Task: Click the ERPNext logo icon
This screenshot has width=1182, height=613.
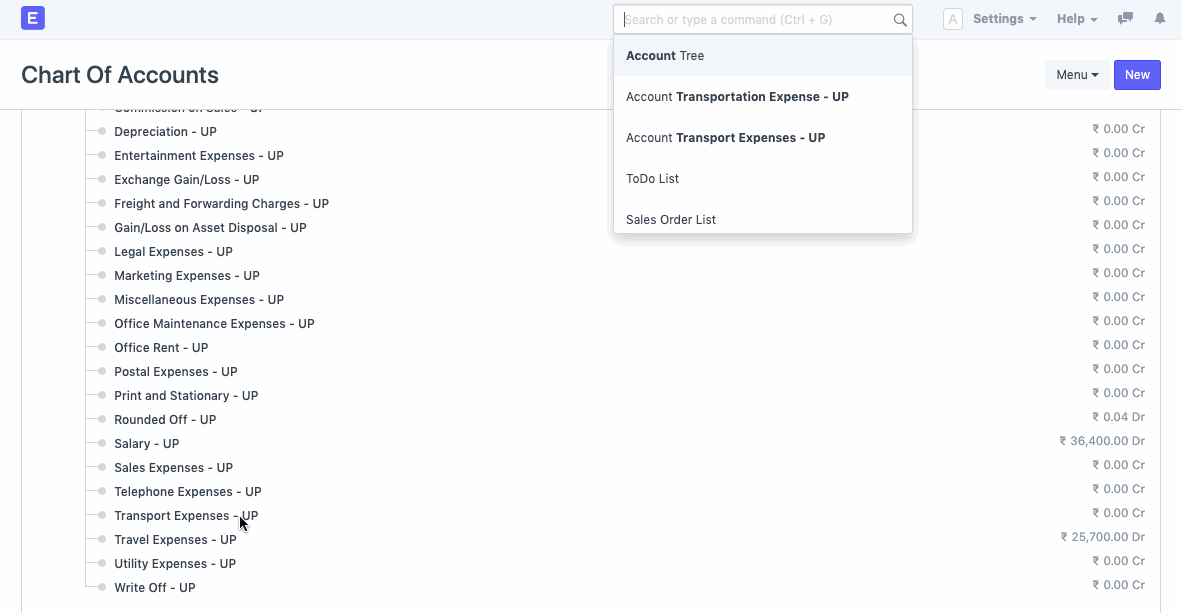Action: 33,18
